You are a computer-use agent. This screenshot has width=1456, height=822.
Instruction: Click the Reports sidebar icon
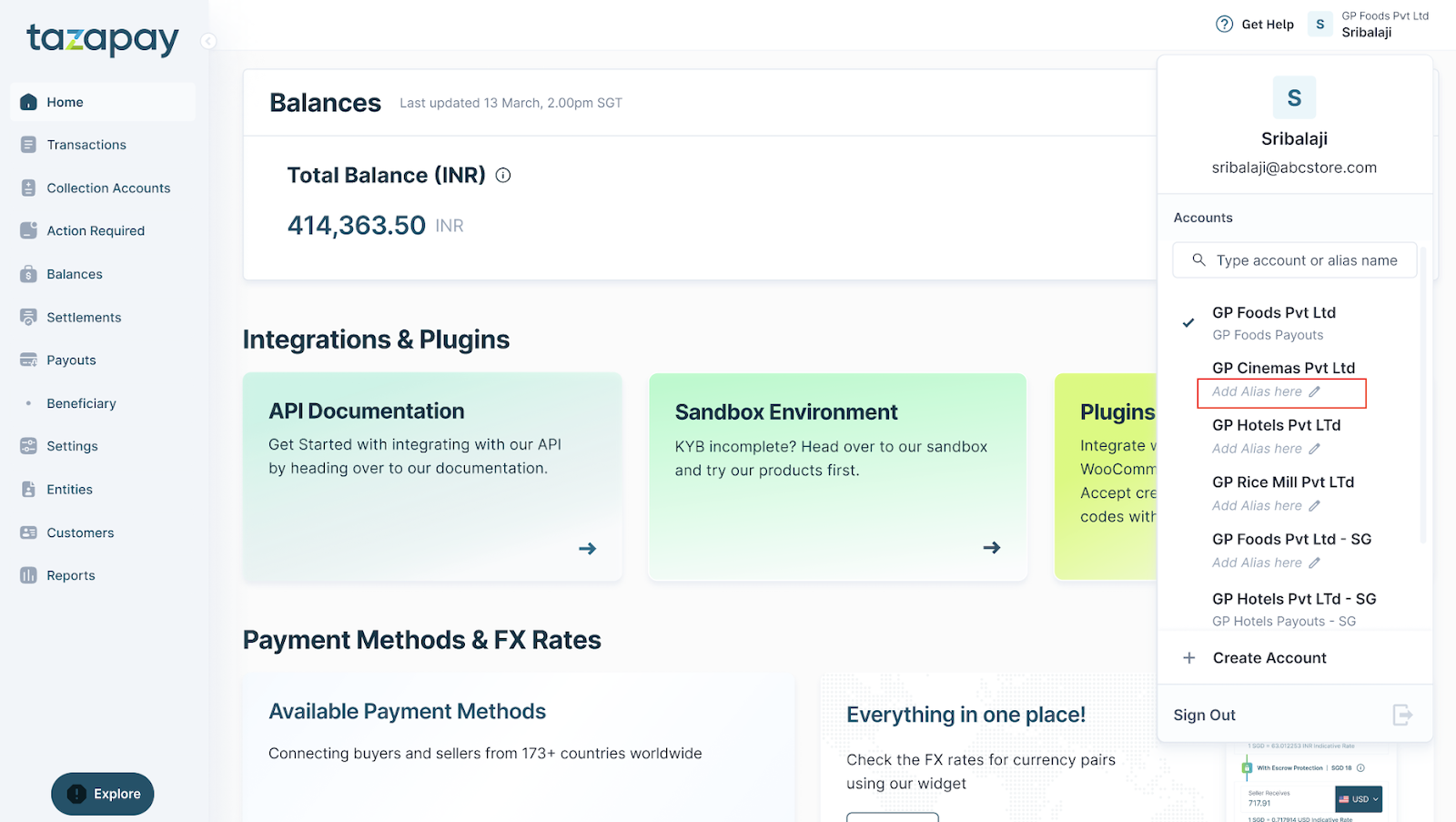[x=28, y=575]
